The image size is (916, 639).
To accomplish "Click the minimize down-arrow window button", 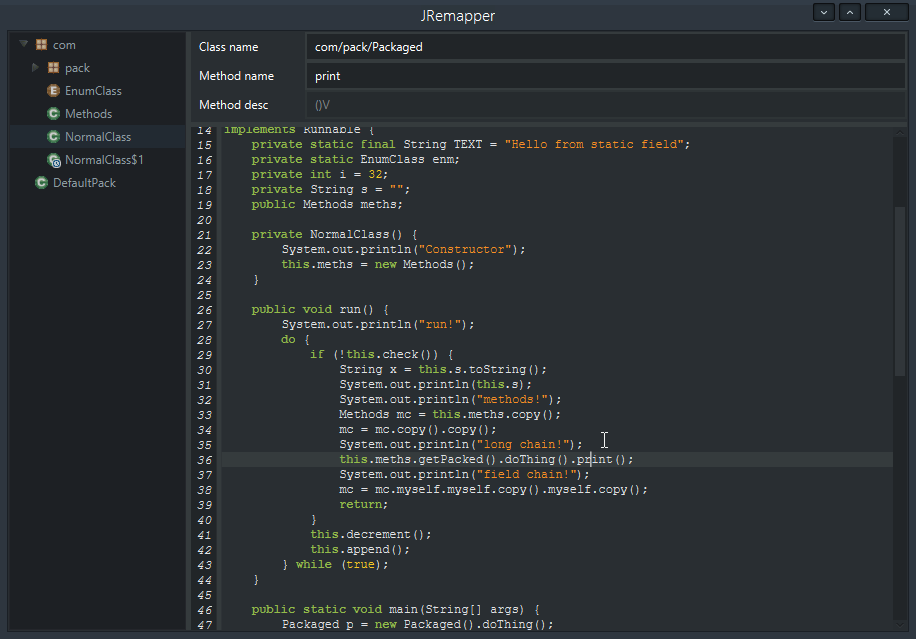I will (824, 12).
